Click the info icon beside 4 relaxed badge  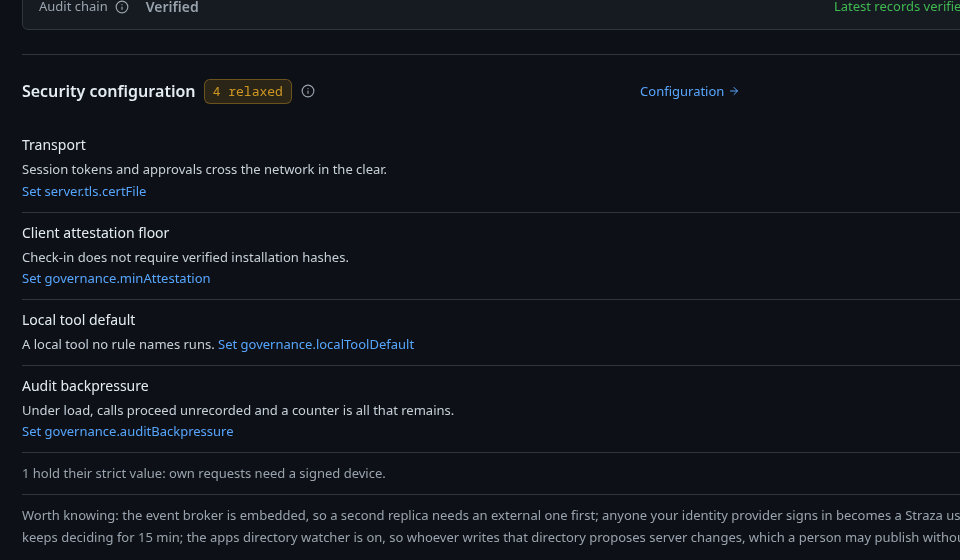pos(308,91)
